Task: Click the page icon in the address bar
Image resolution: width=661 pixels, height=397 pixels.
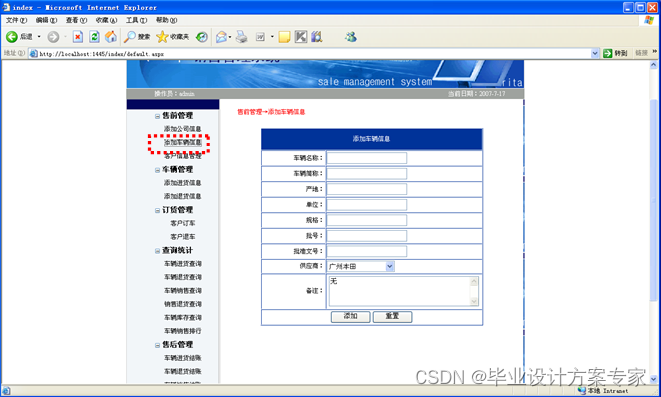Action: coord(33,54)
